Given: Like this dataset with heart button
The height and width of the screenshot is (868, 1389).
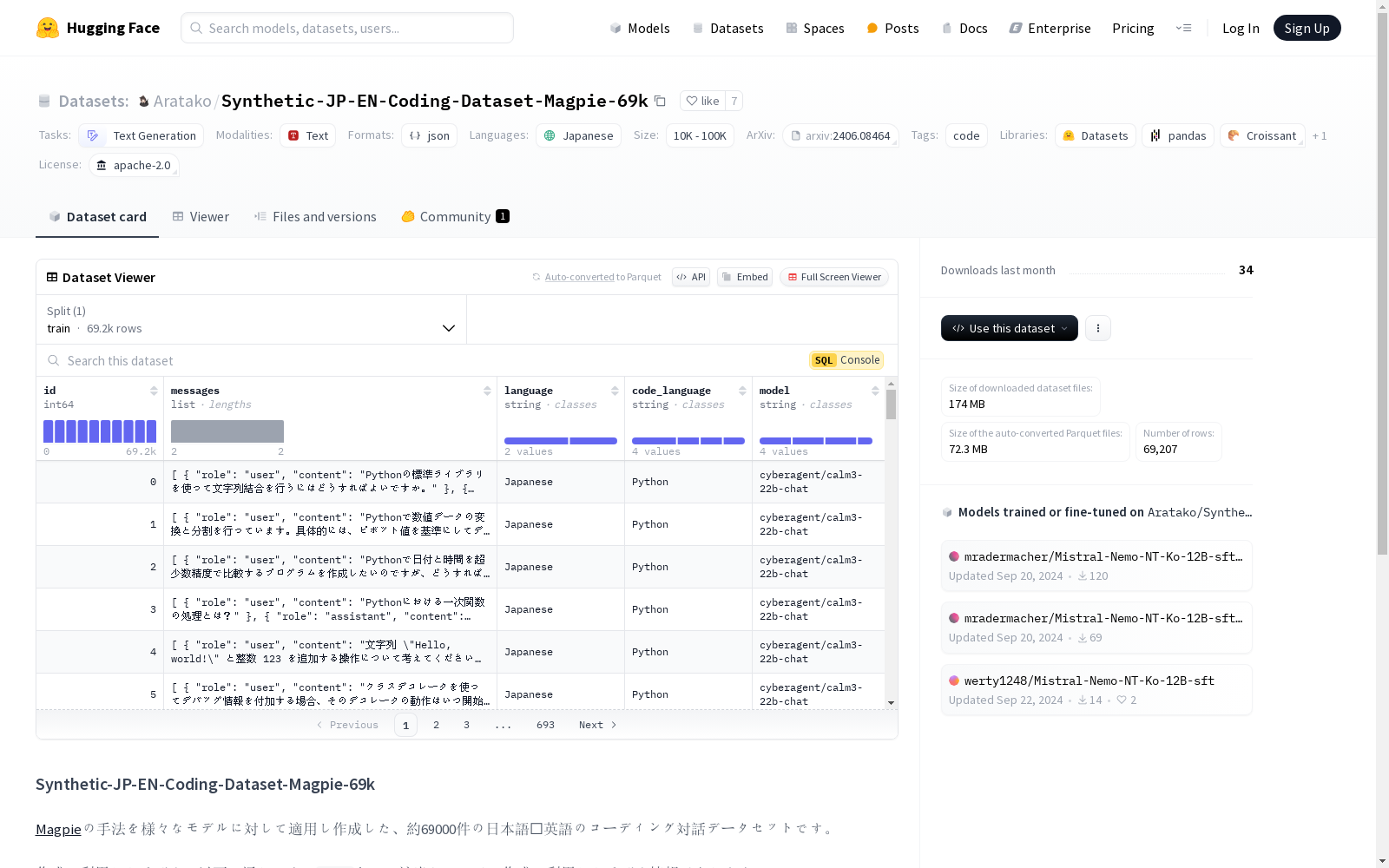Looking at the screenshot, I should 702,101.
